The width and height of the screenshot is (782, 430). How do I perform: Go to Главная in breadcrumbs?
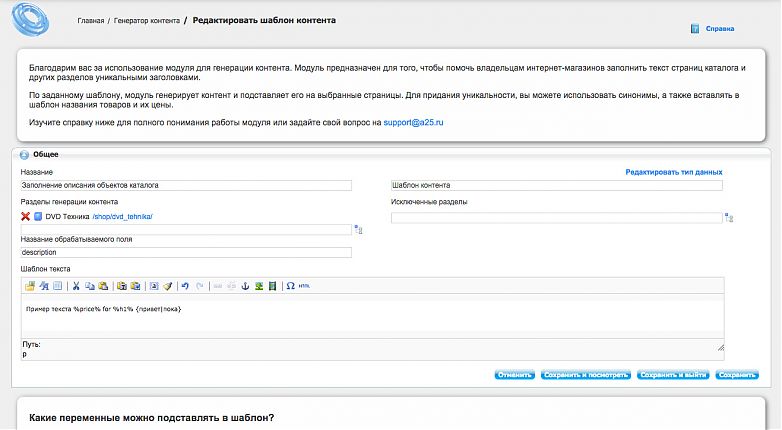point(90,20)
